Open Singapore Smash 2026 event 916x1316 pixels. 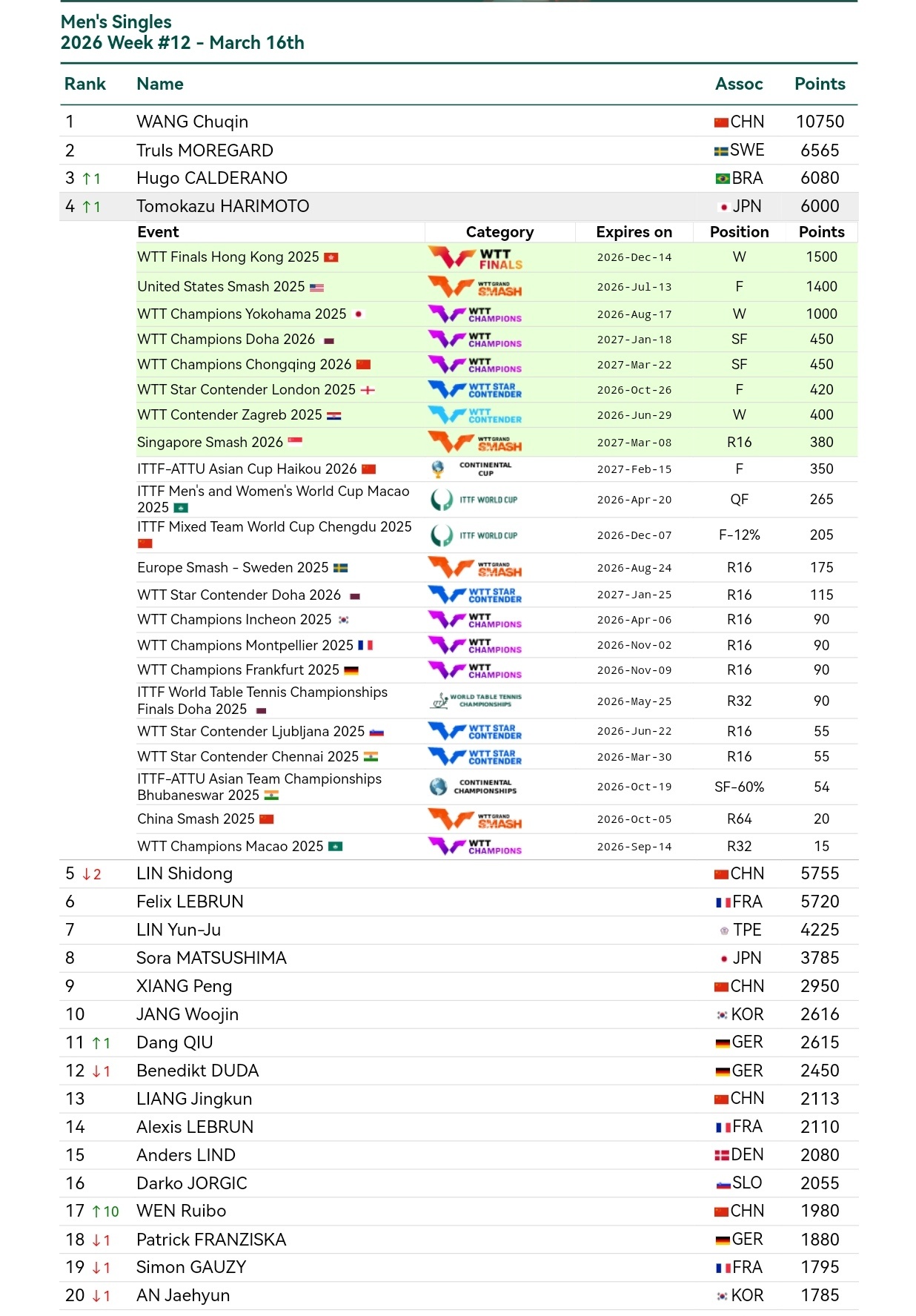[210, 443]
